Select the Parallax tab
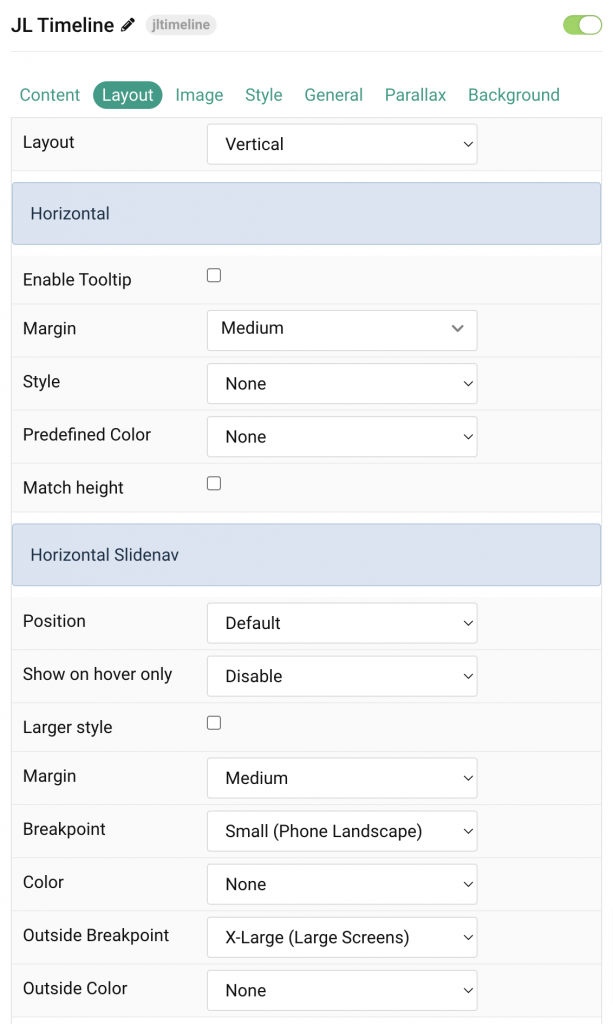 [x=415, y=95]
